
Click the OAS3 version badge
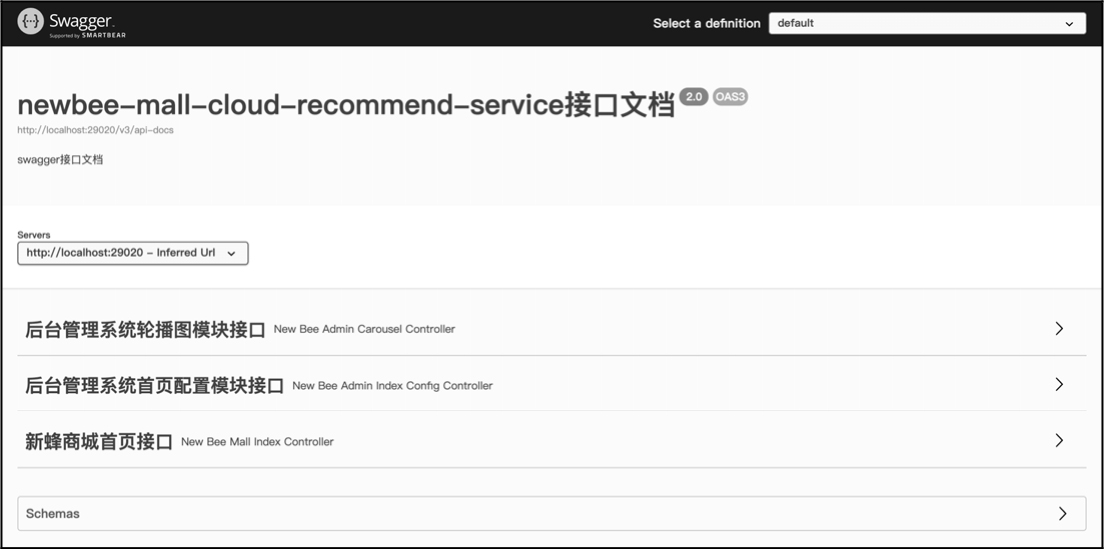[730, 96]
